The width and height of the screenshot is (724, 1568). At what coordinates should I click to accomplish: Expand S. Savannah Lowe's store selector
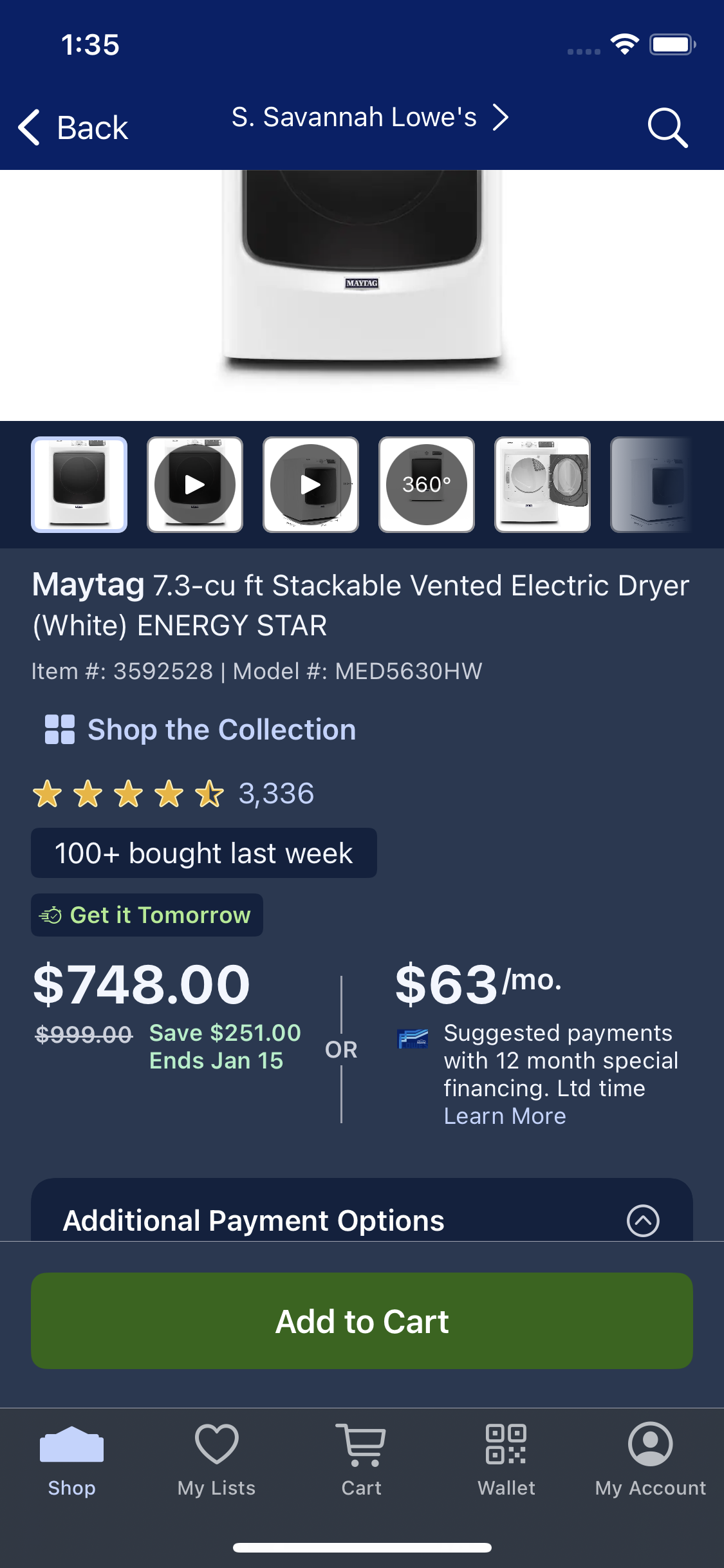(370, 118)
